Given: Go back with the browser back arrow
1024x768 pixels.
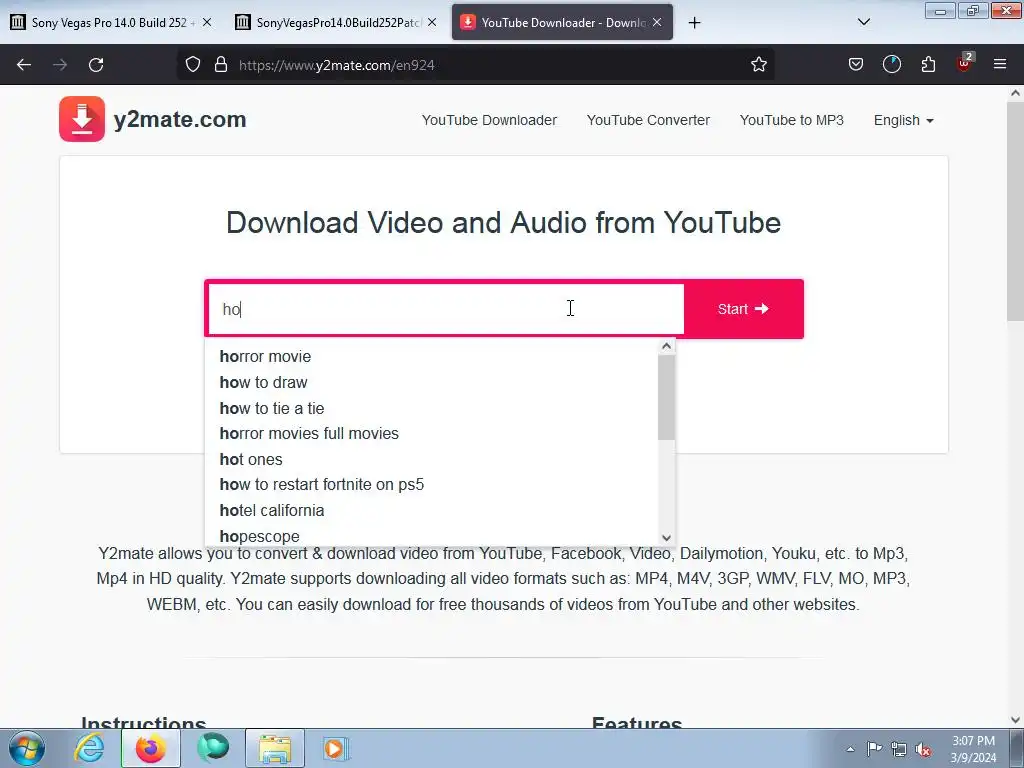Looking at the screenshot, I should tap(24, 65).
